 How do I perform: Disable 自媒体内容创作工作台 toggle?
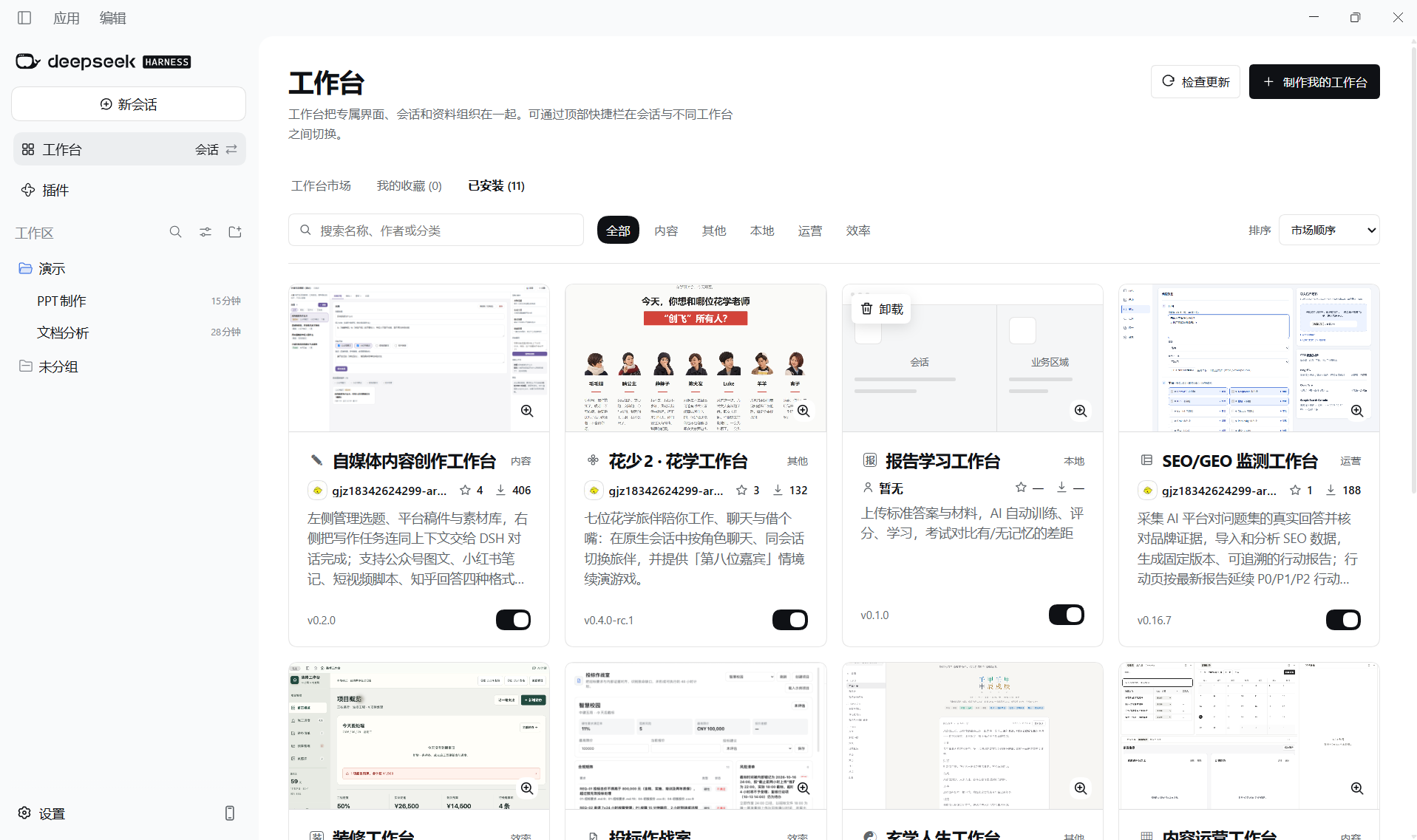click(513, 620)
